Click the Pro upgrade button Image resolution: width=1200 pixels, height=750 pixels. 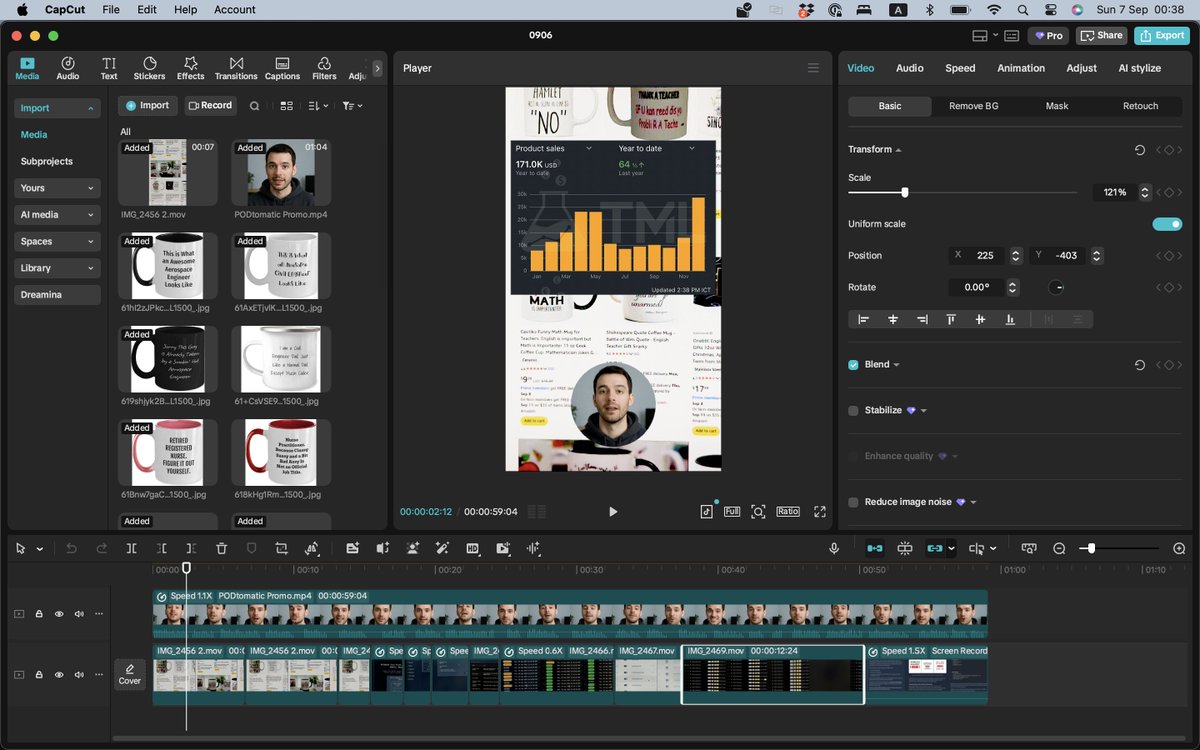pyautogui.click(x=1048, y=35)
